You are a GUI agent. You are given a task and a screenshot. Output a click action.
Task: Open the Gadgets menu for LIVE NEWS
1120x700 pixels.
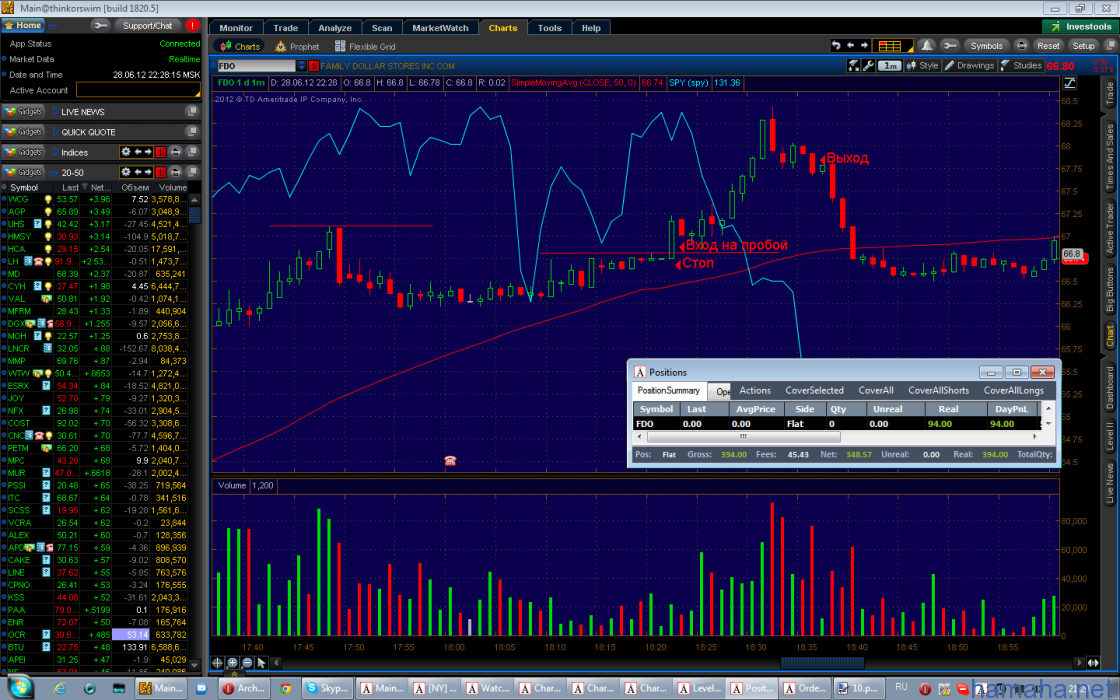pos(23,111)
